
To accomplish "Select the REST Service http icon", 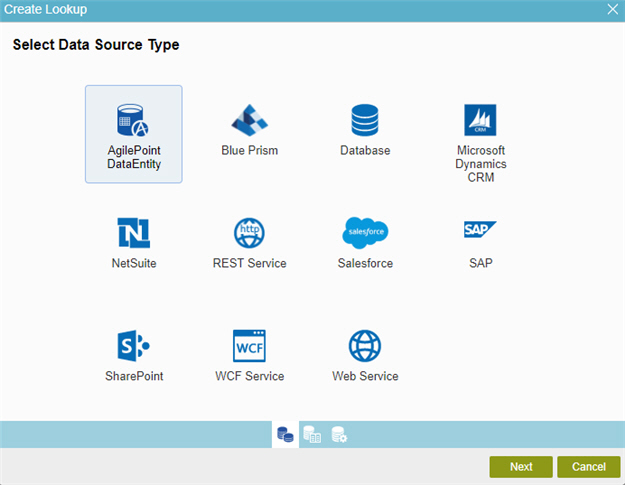I will coord(249,233).
